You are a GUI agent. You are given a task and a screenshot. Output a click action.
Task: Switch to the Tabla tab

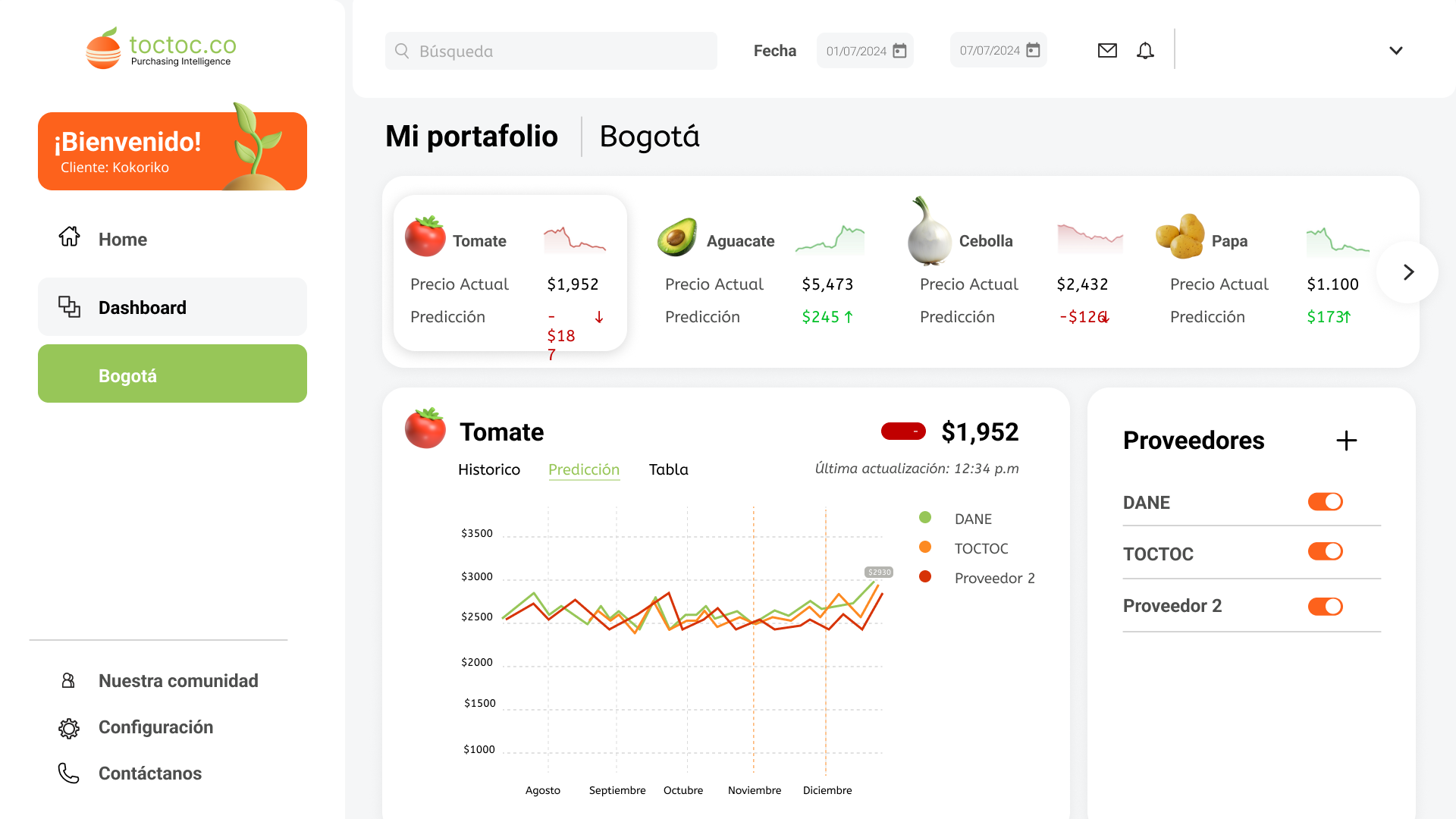[668, 469]
